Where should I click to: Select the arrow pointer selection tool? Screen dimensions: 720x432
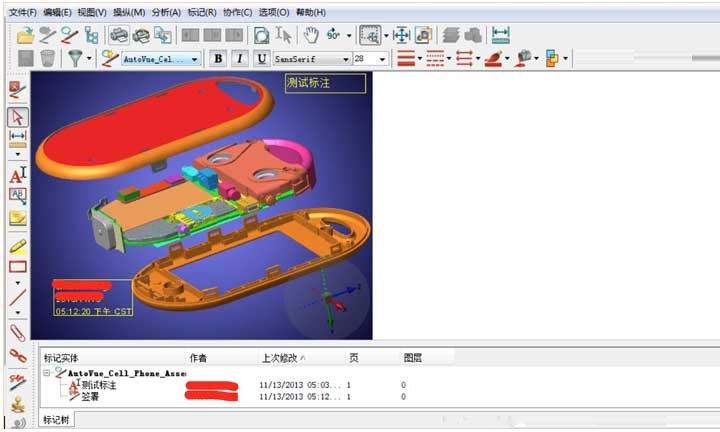17,117
